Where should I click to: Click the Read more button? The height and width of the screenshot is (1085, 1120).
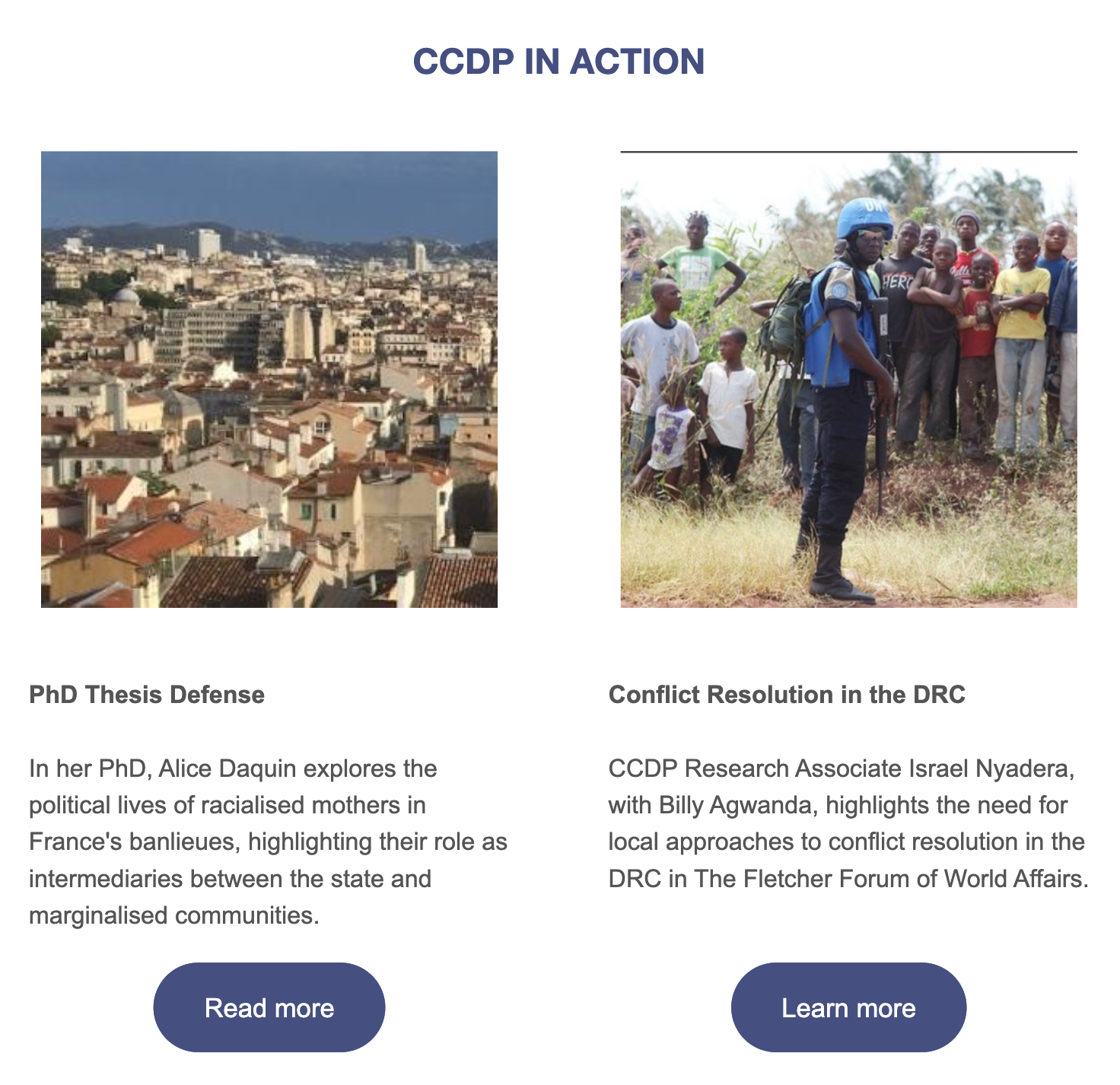pos(269,1007)
